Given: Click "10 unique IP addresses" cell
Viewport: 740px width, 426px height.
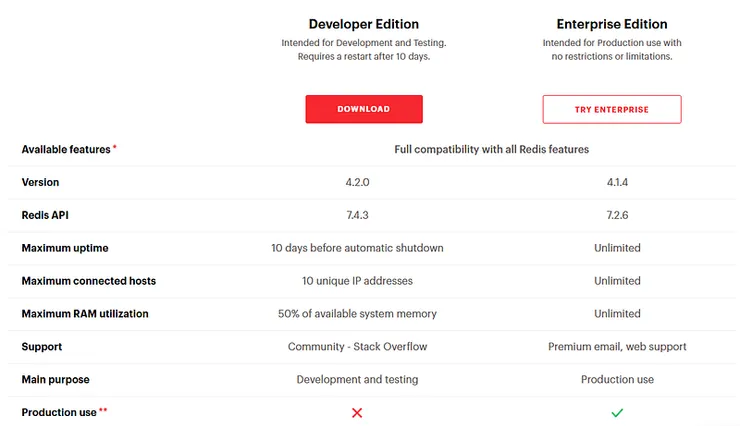Looking at the screenshot, I should (x=357, y=281).
